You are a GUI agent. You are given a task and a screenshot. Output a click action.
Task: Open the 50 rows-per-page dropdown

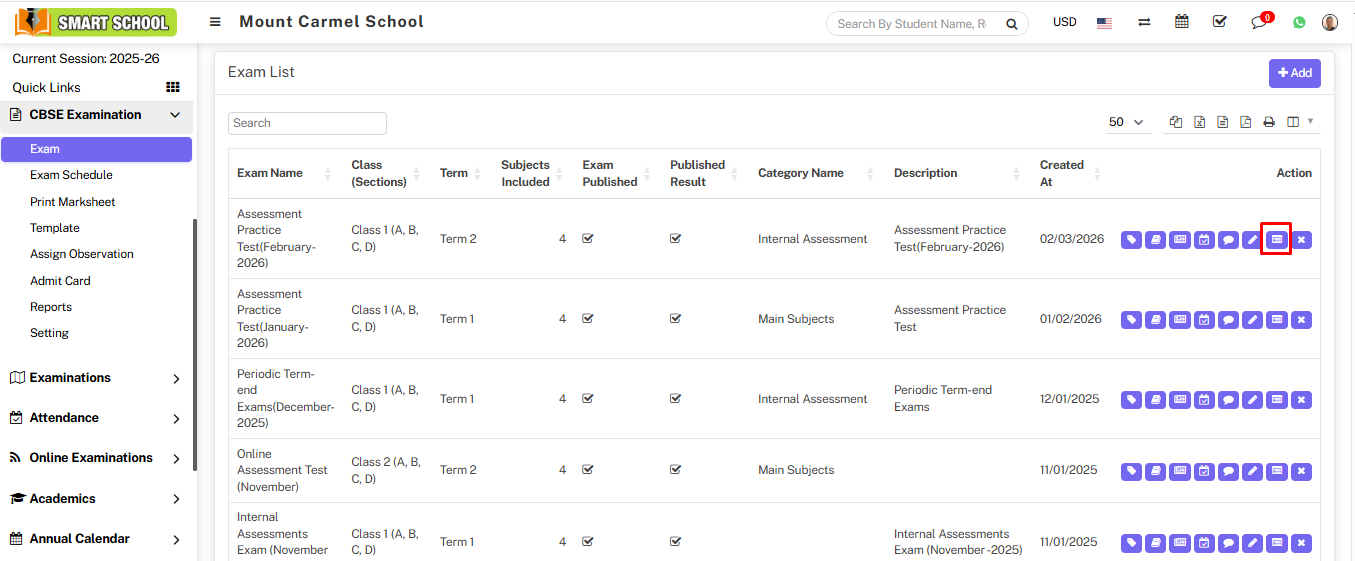[1126, 122]
